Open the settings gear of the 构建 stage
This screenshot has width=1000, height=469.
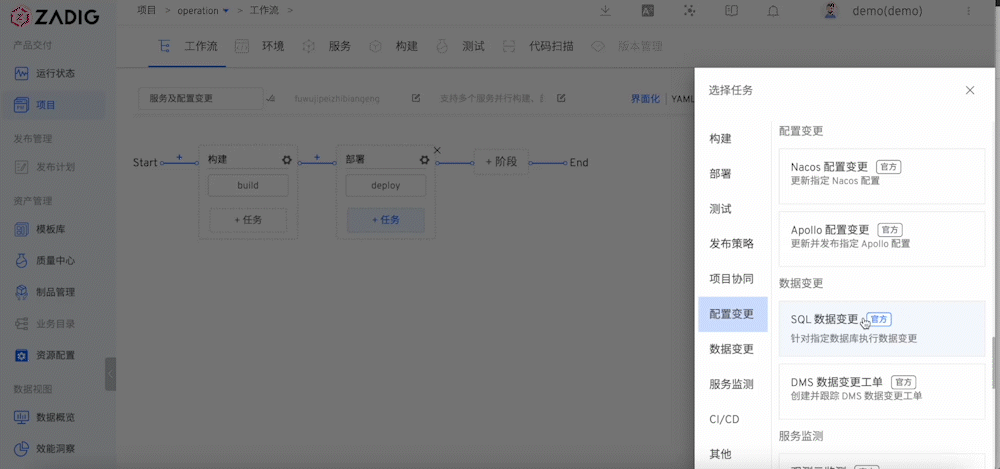pyautogui.click(x=286, y=160)
